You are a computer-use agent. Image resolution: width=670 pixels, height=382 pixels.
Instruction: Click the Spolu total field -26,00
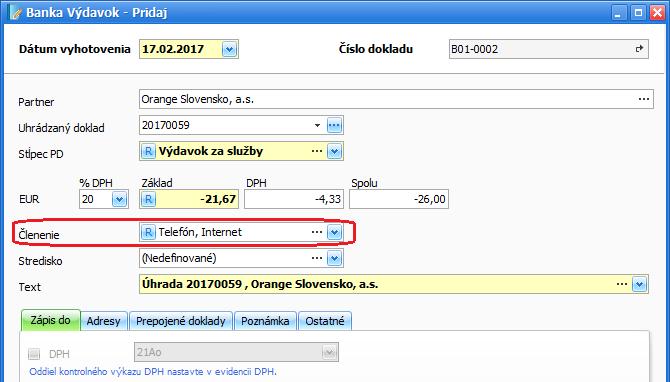pos(399,199)
